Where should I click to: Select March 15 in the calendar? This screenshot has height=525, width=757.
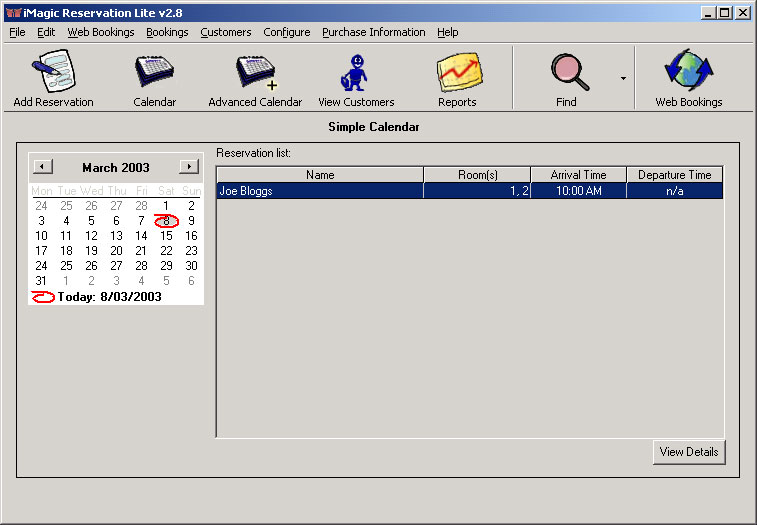166,236
